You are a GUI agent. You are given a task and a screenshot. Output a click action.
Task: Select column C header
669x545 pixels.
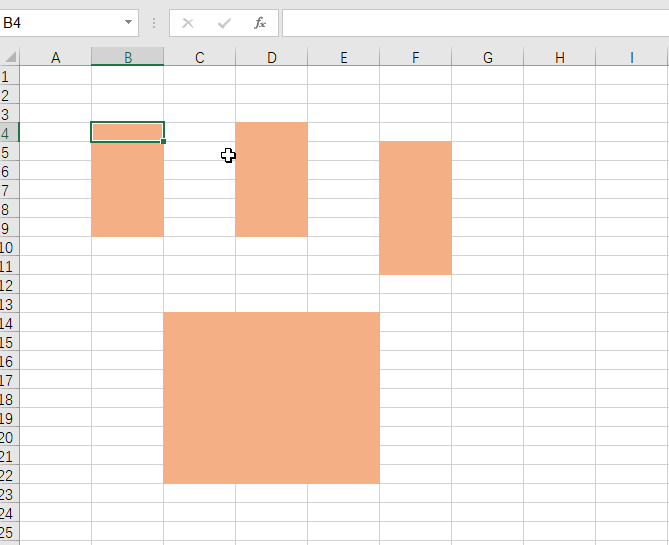pos(199,57)
